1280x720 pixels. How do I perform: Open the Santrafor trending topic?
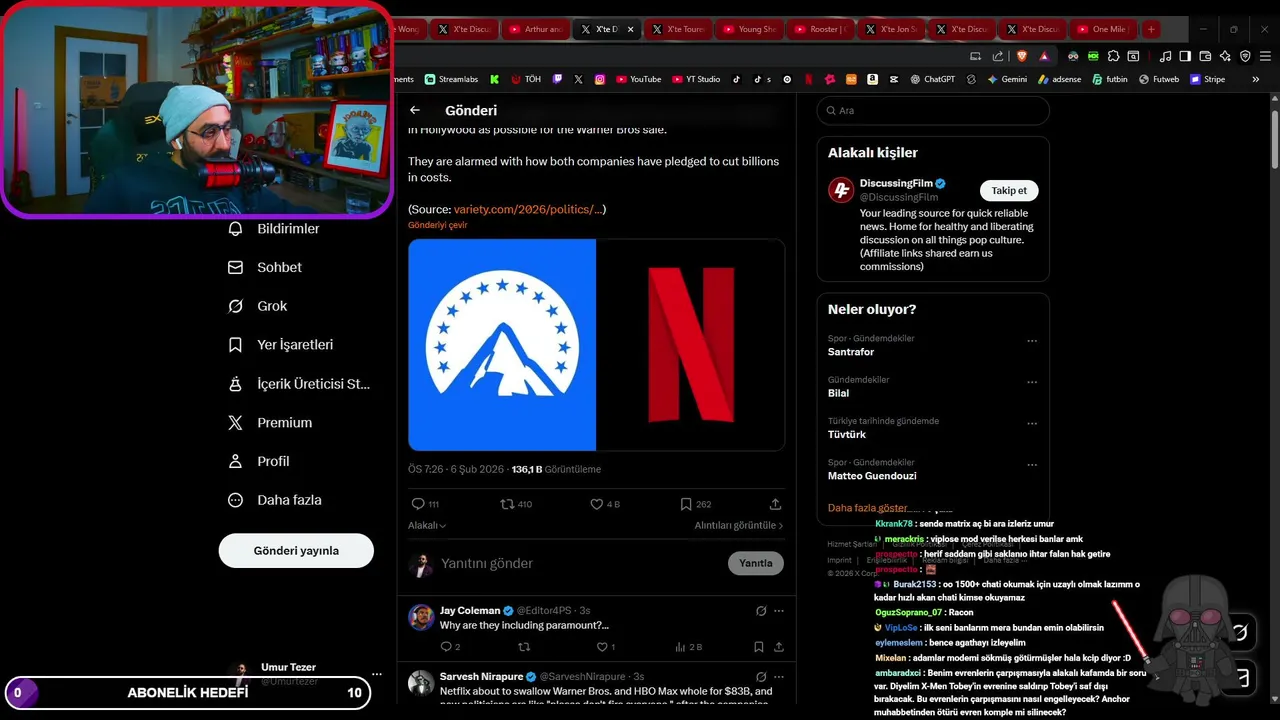851,352
